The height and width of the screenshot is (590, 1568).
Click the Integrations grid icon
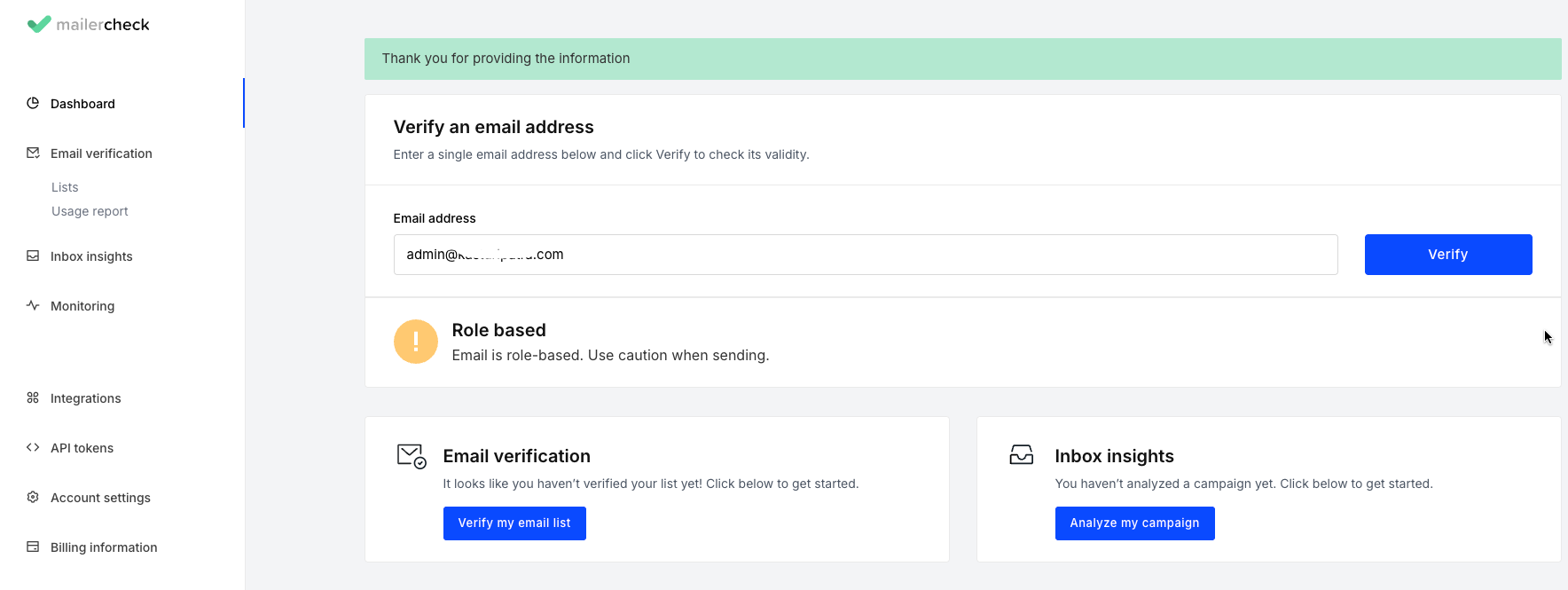coord(33,397)
